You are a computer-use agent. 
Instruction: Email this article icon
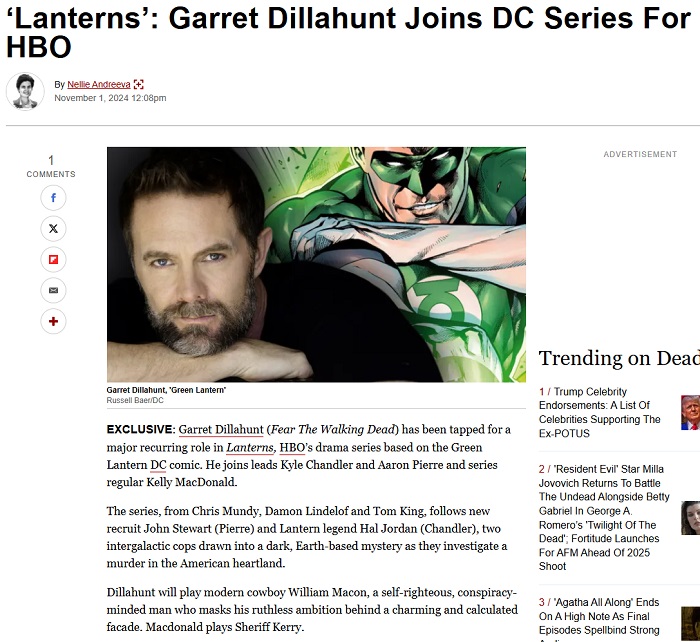[x=53, y=290]
